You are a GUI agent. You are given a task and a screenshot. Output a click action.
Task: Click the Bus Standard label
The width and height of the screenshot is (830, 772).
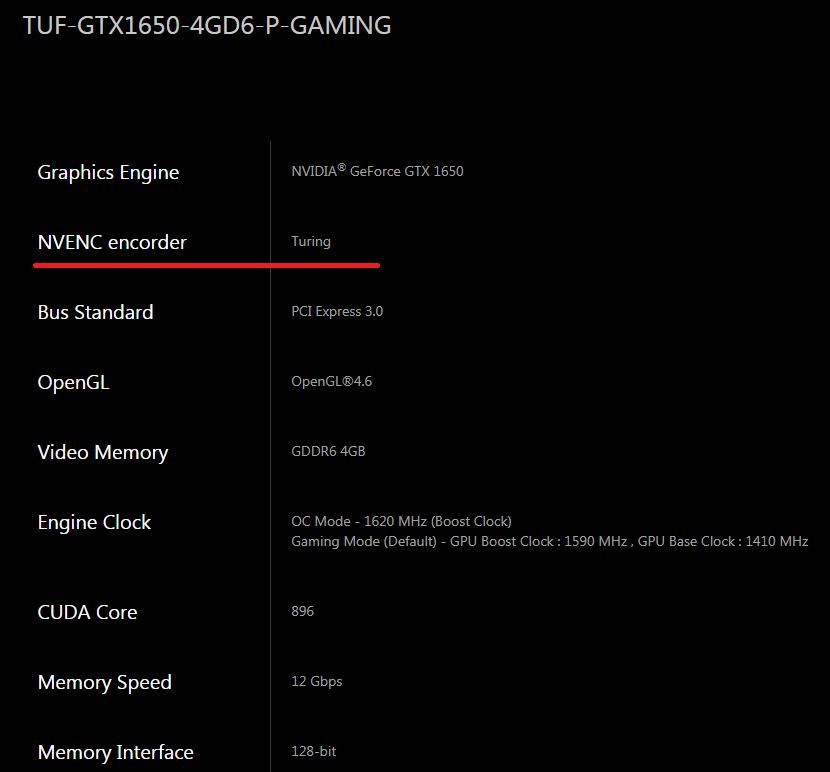(95, 312)
